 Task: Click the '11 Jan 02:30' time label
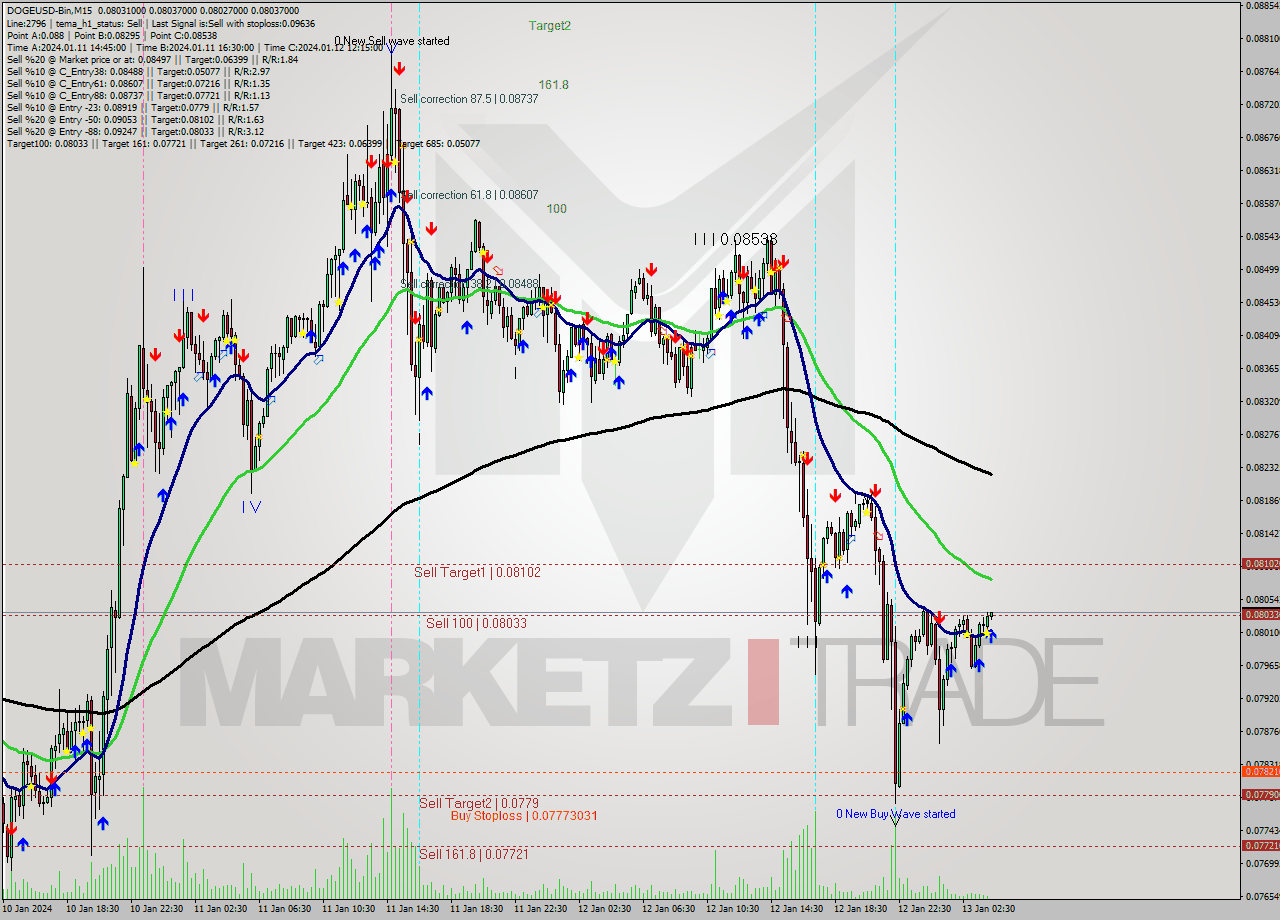(x=220, y=909)
